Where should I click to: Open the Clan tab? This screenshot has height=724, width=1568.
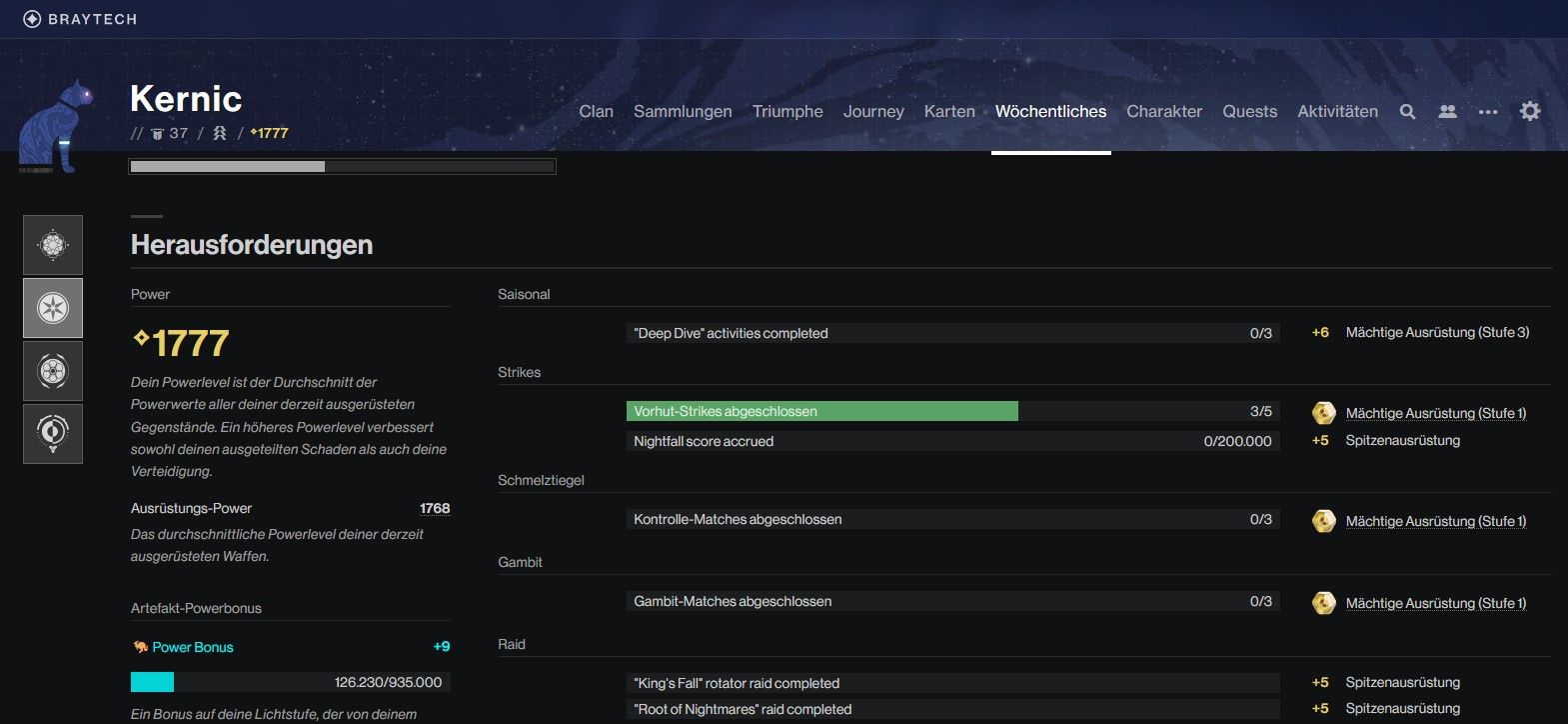coord(596,112)
